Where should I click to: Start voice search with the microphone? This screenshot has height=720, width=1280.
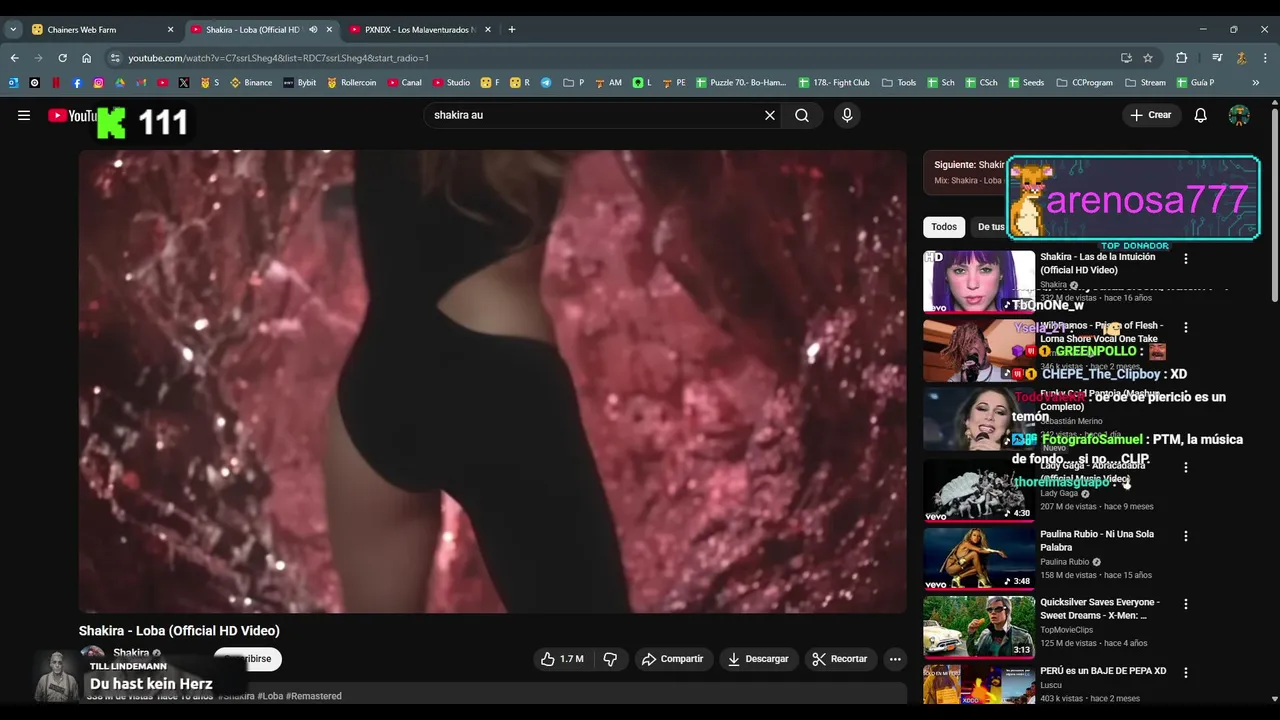pyautogui.click(x=847, y=115)
